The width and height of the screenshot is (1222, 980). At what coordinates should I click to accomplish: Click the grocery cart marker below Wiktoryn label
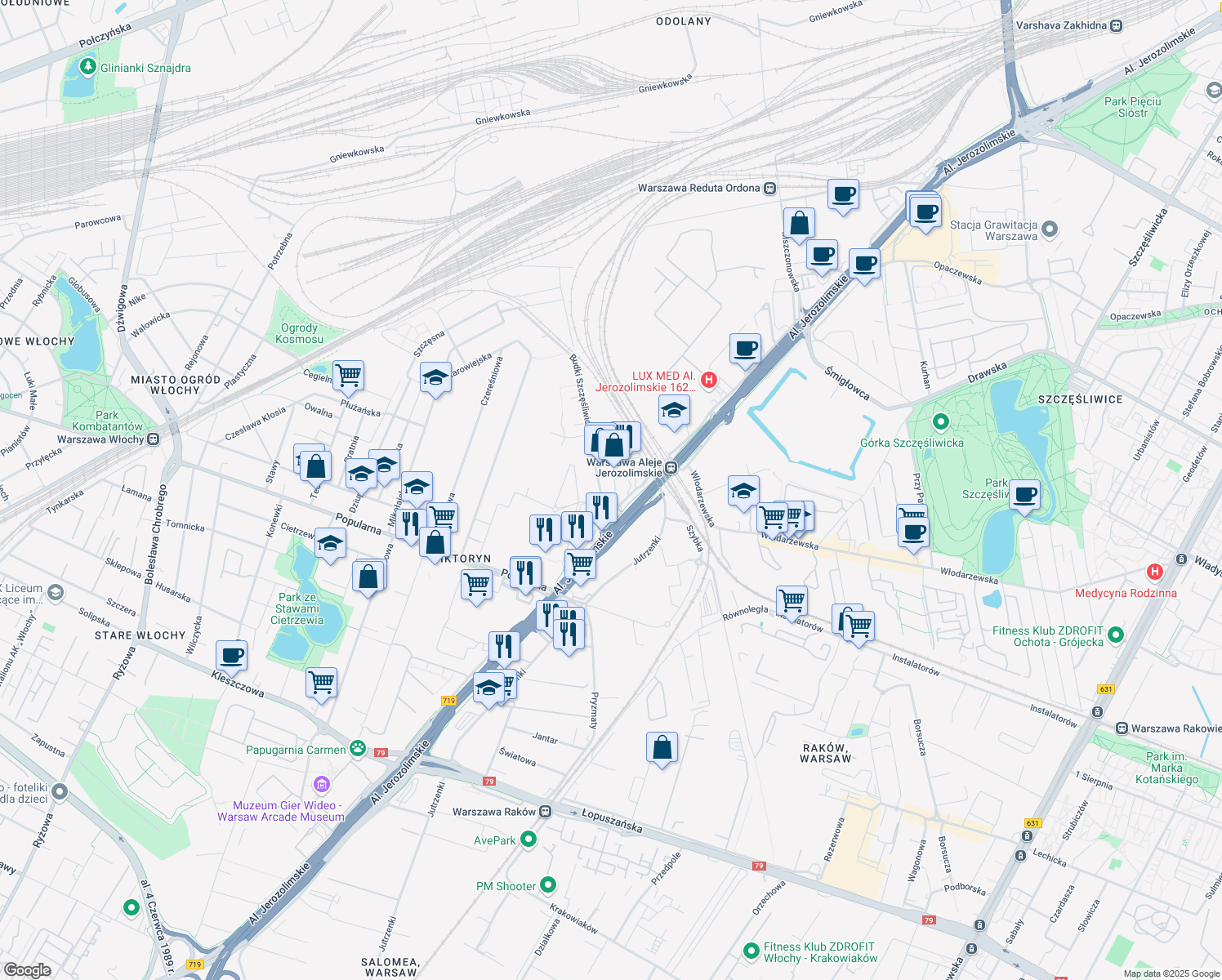[x=476, y=586]
